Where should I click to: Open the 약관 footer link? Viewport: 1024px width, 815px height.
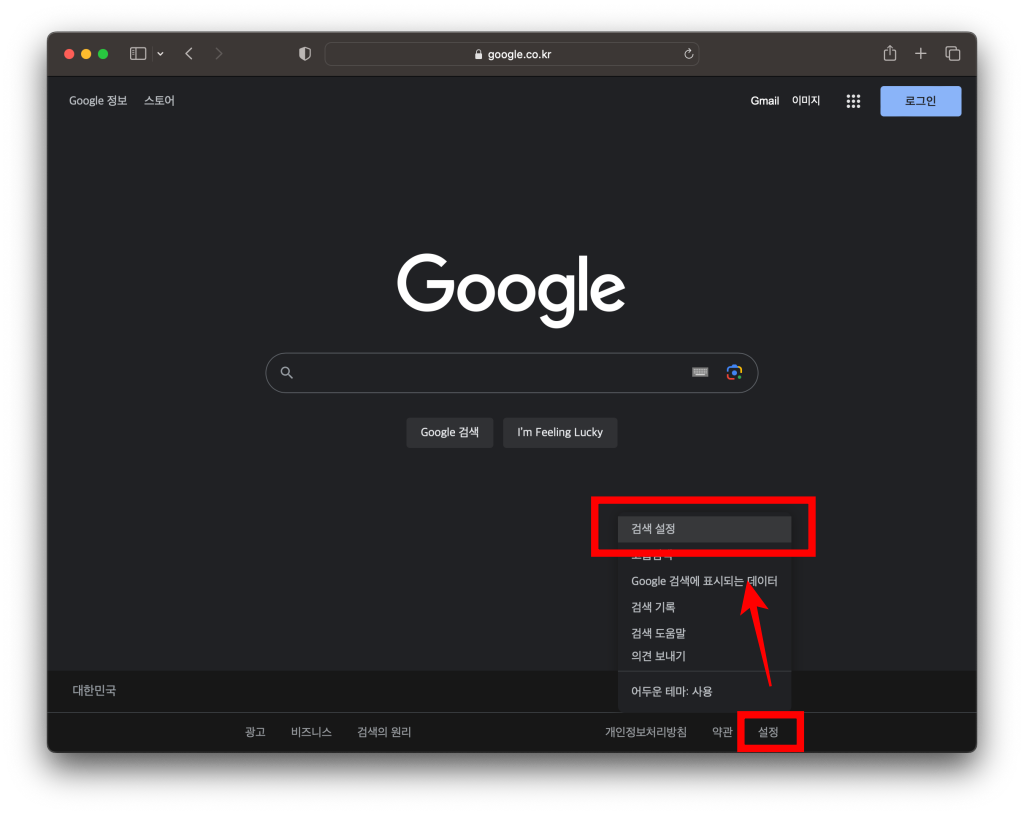pos(722,732)
